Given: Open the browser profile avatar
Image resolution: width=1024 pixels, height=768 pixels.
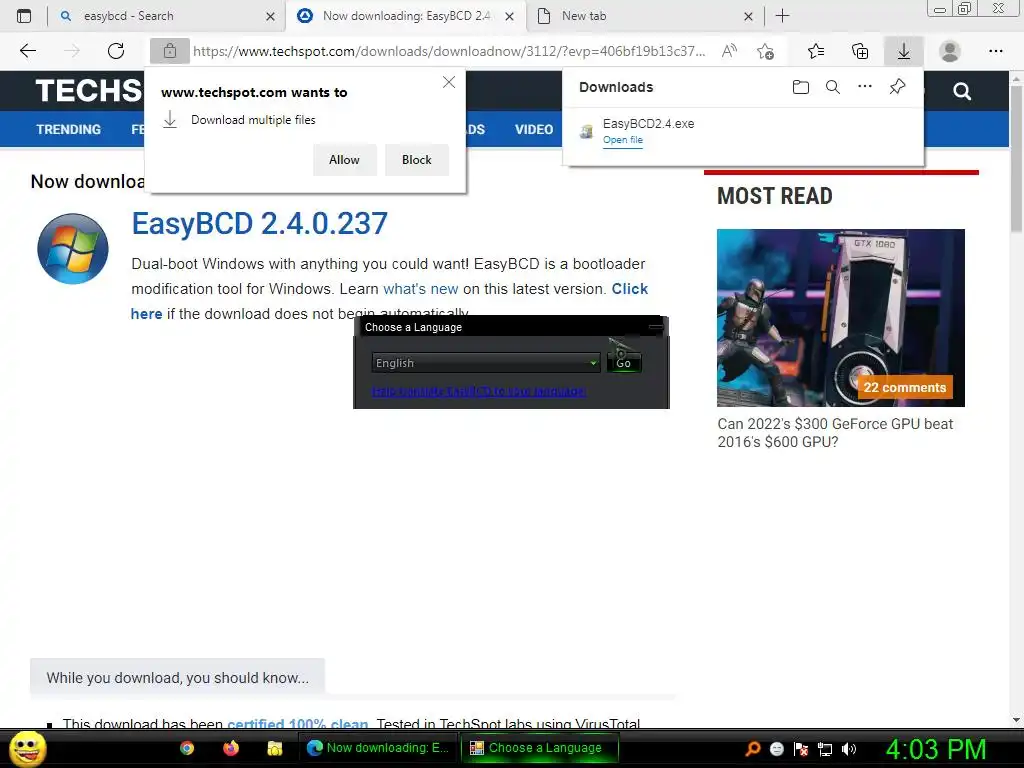Looking at the screenshot, I should (x=950, y=51).
